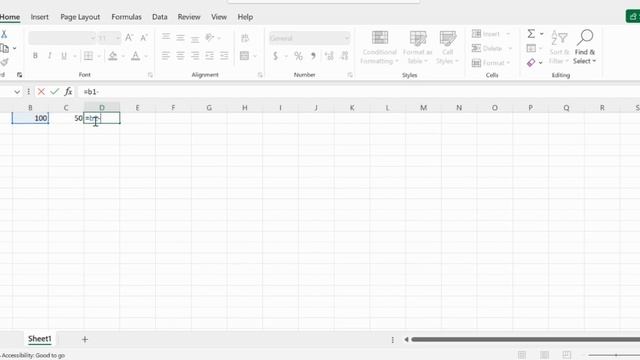The width and height of the screenshot is (640, 360).
Task: Click Increase Indent icon
Action: pos(224,56)
